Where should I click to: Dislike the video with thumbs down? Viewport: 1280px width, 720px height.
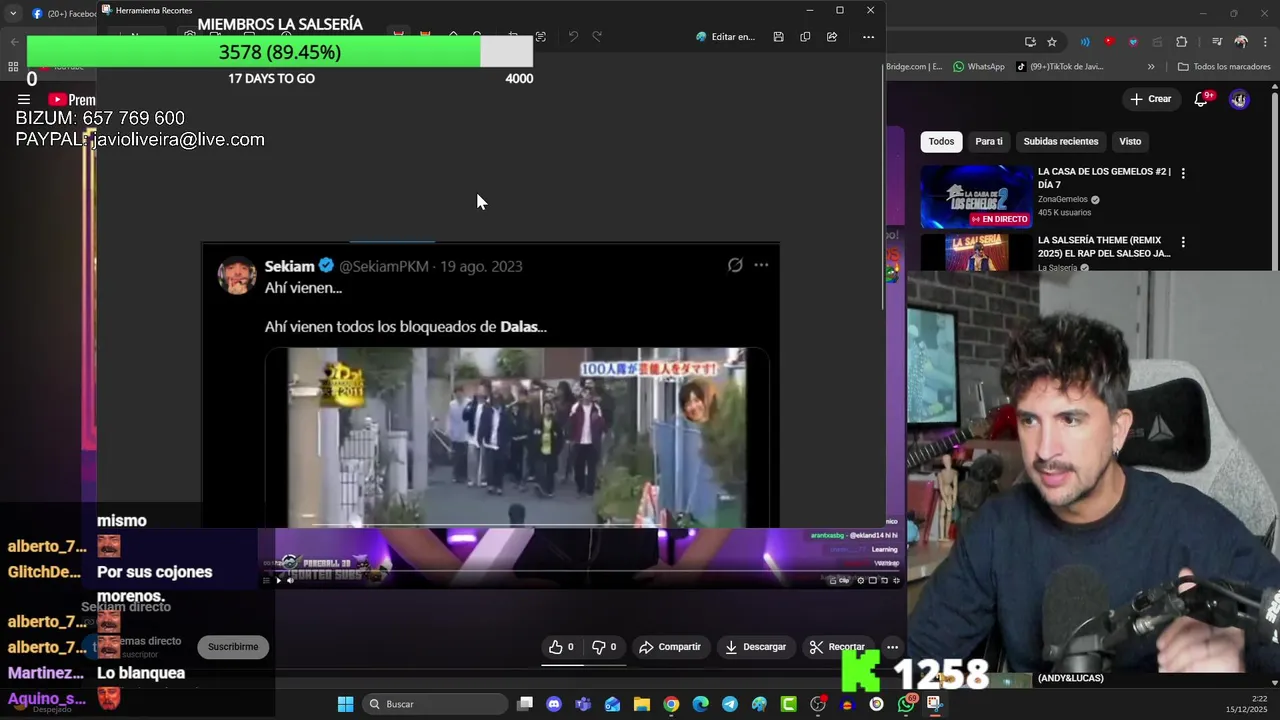[x=604, y=647]
